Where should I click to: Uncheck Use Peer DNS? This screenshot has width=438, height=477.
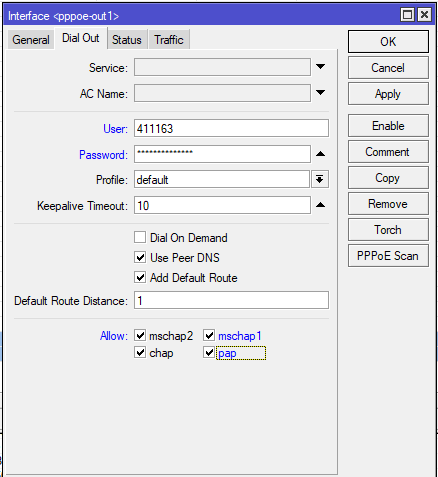[x=140, y=257]
